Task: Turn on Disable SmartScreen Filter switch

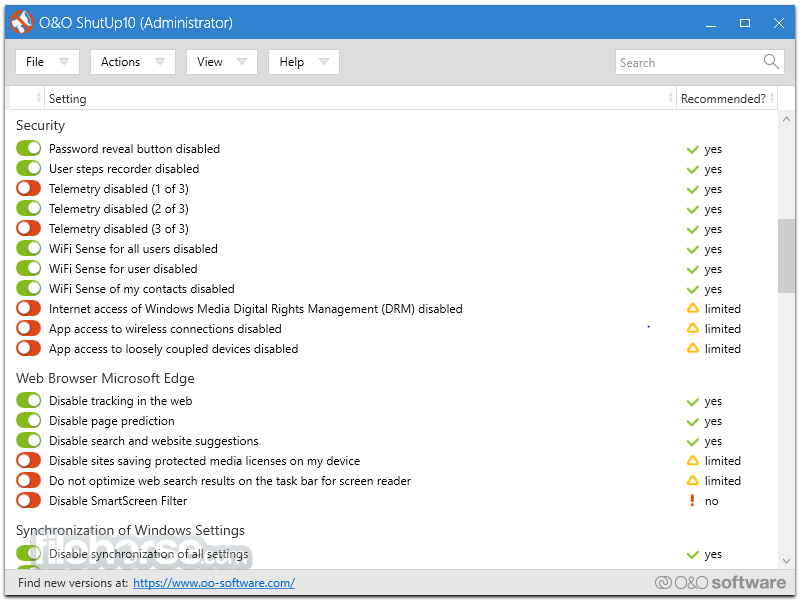Action: click(x=29, y=501)
